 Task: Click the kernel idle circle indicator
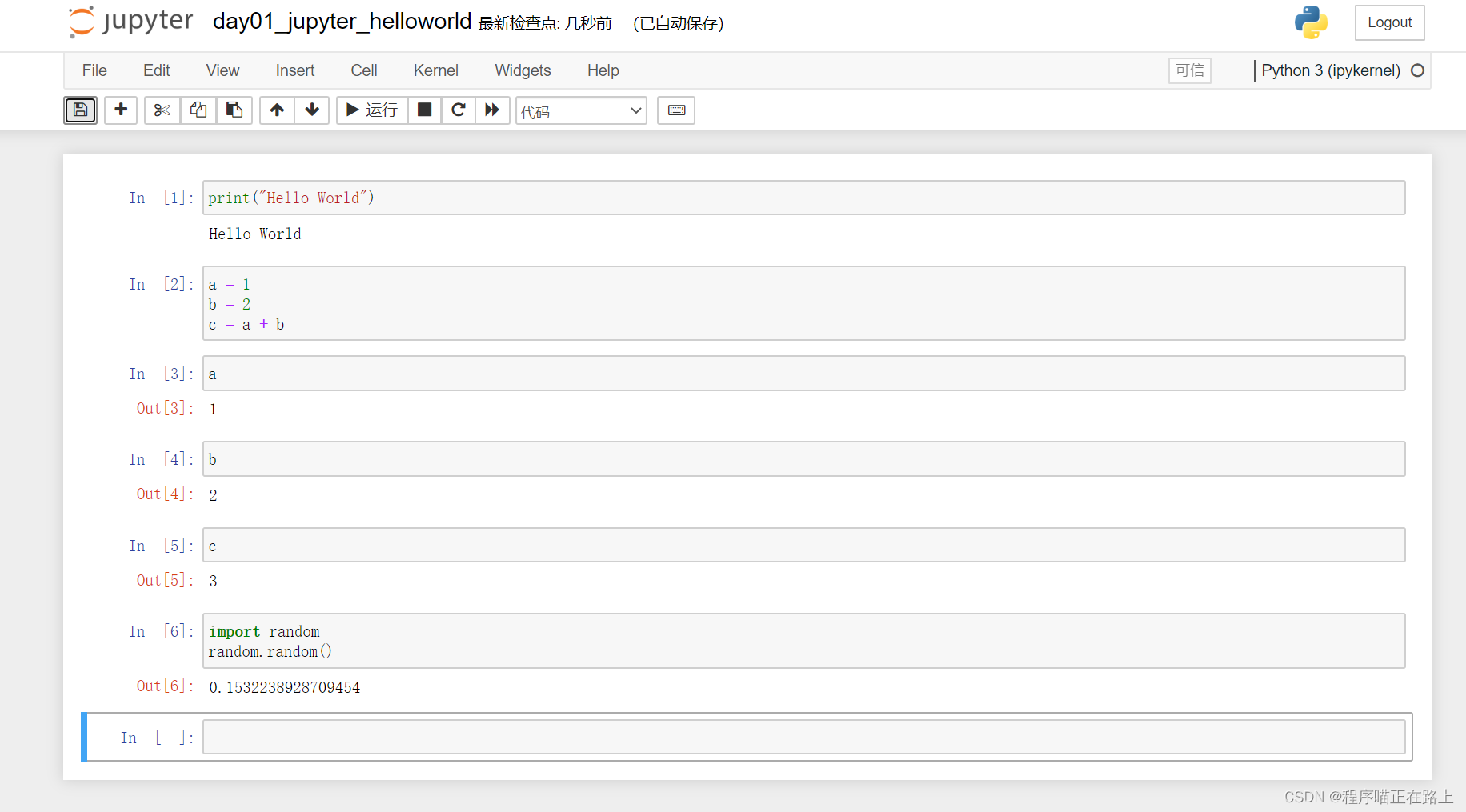pos(1417,70)
